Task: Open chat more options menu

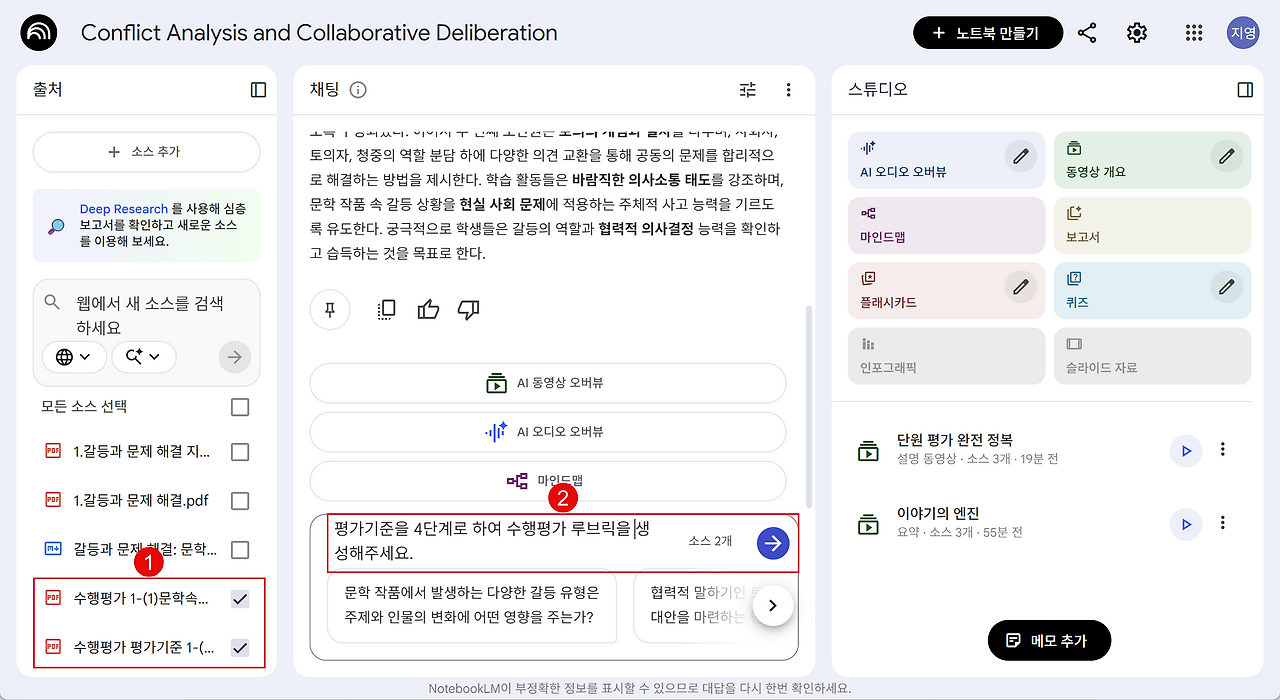Action: [788, 90]
